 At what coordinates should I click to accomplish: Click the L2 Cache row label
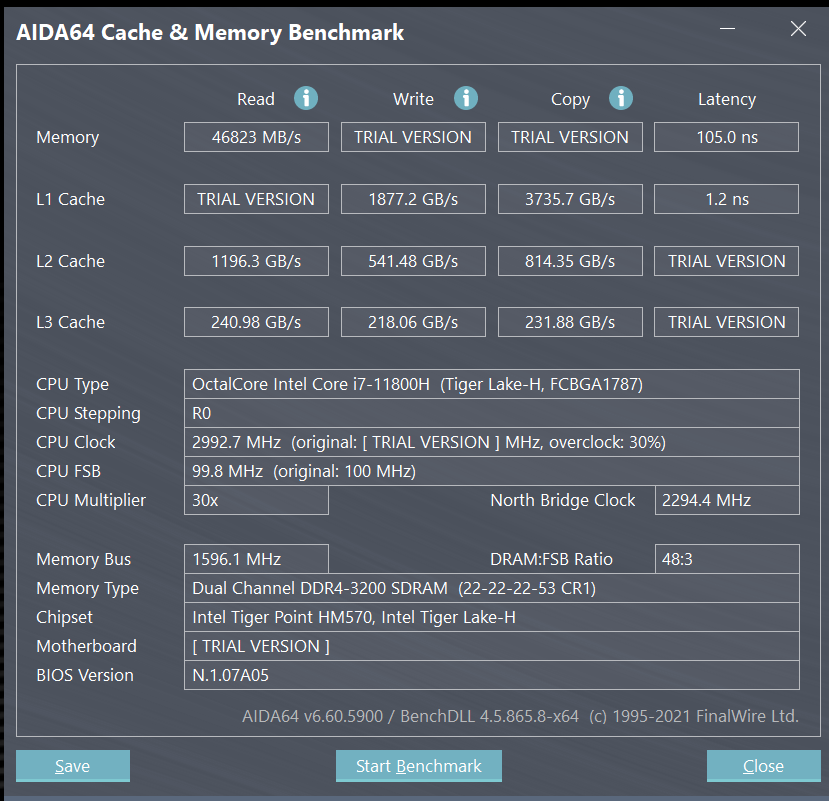tap(70, 261)
